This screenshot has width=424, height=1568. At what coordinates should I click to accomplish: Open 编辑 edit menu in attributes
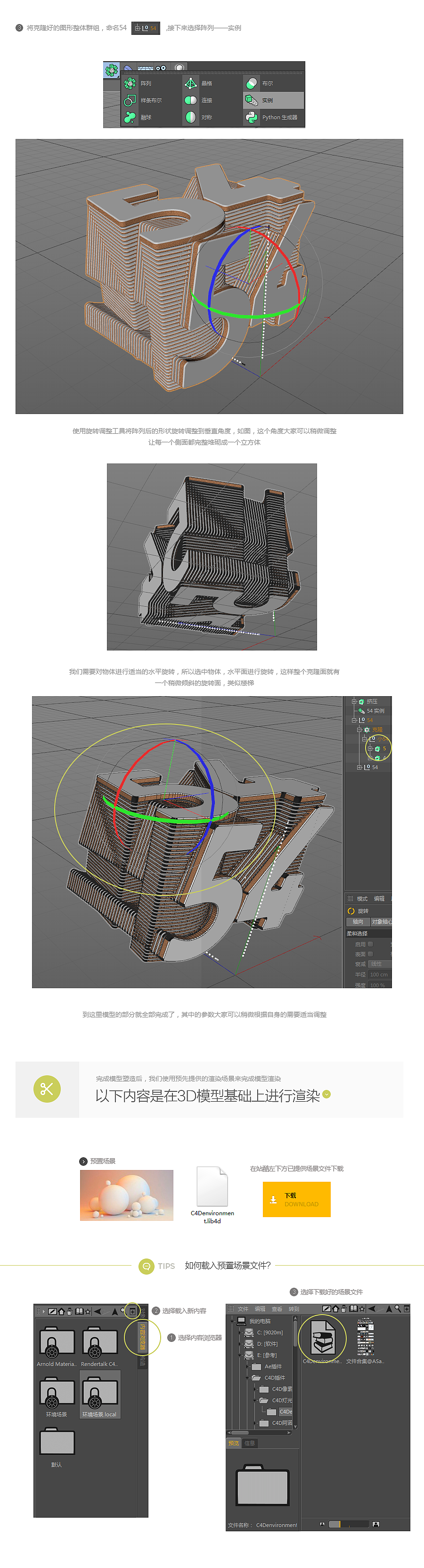point(379,898)
